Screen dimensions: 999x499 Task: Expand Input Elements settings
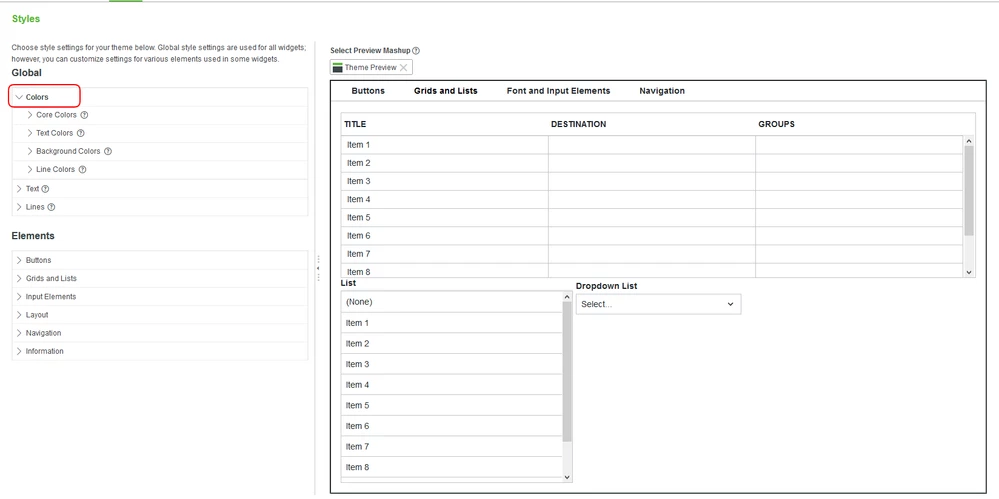pos(19,297)
